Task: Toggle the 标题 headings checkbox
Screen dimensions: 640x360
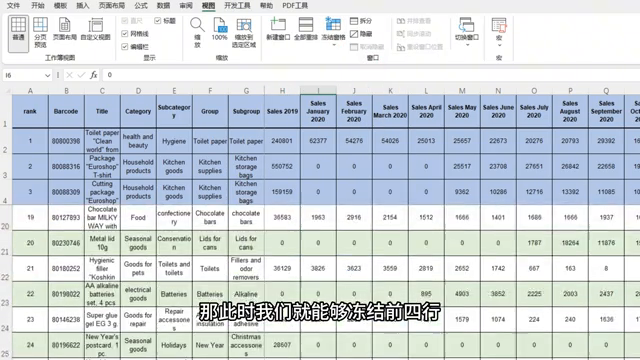Action: coord(158,21)
